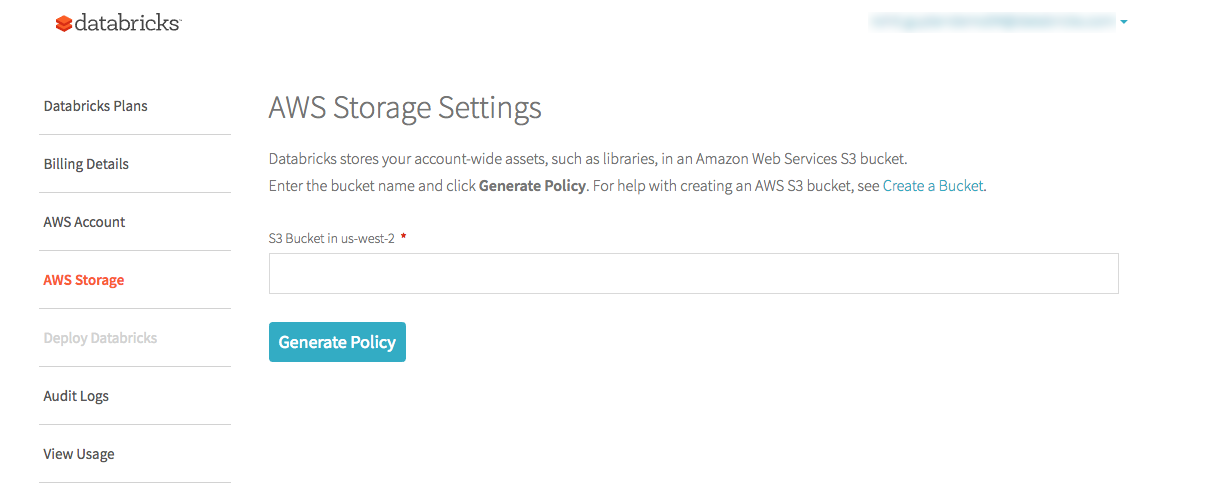Go to Billing Details

(x=86, y=164)
